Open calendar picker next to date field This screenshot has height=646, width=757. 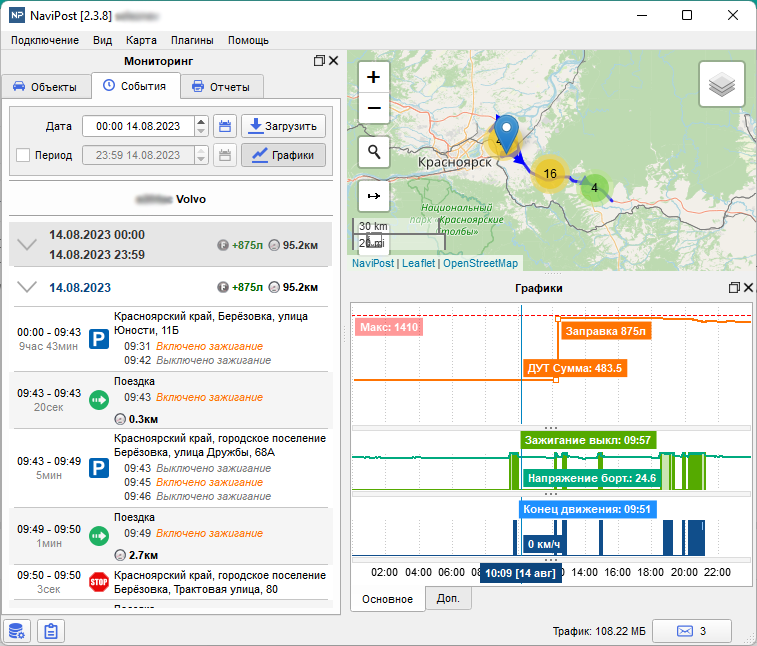225,126
